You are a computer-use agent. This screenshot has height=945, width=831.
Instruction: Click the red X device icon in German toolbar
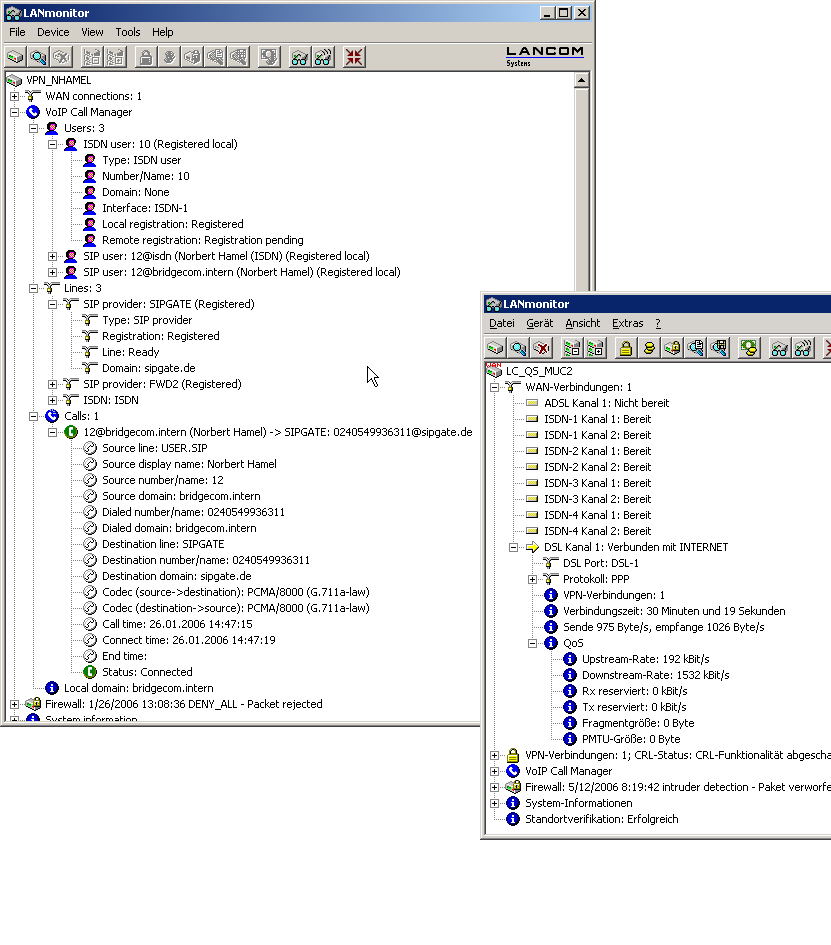pyautogui.click(x=541, y=348)
